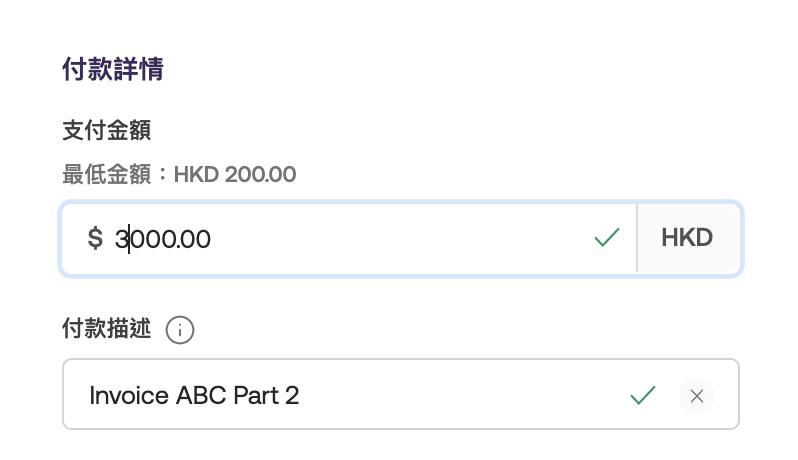
Task: Click the 3000.00 amount value text
Action: pos(162,239)
